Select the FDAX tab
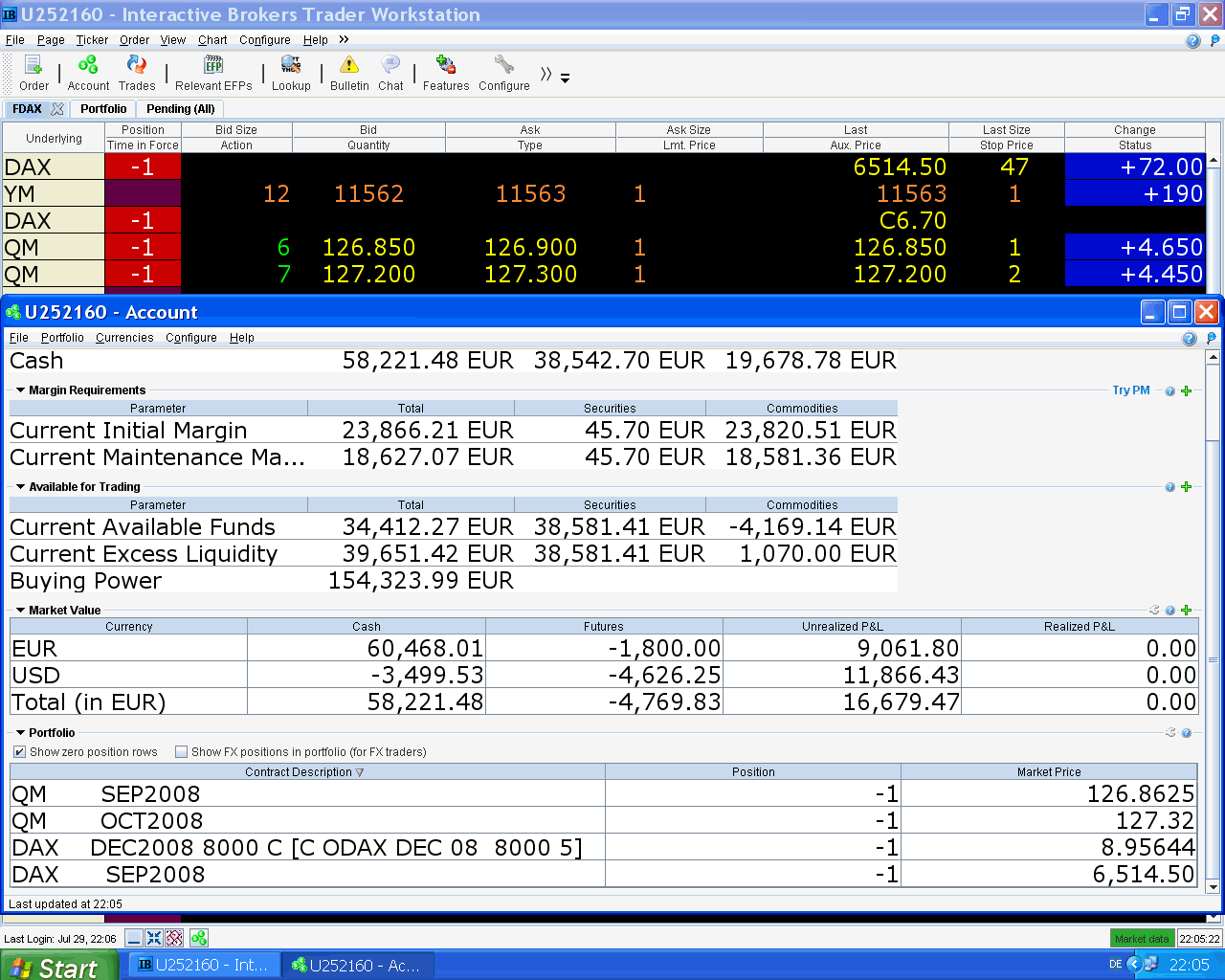Screen dimensions: 1225x980 tap(27, 109)
